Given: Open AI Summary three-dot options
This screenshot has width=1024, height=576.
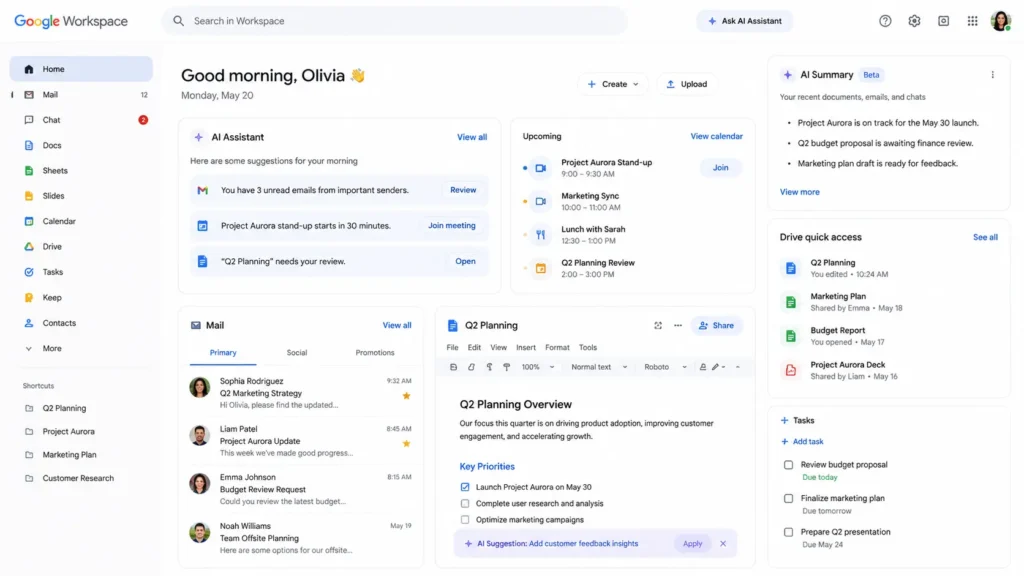Looking at the screenshot, I should click(993, 75).
